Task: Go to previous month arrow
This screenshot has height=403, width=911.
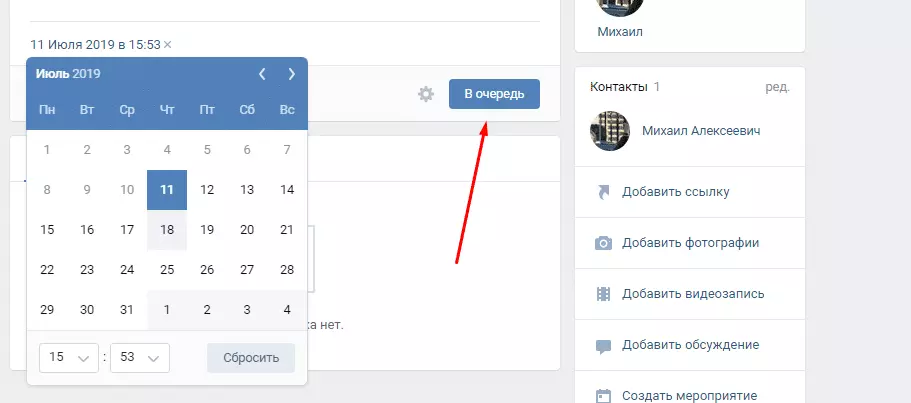Action: click(x=262, y=74)
